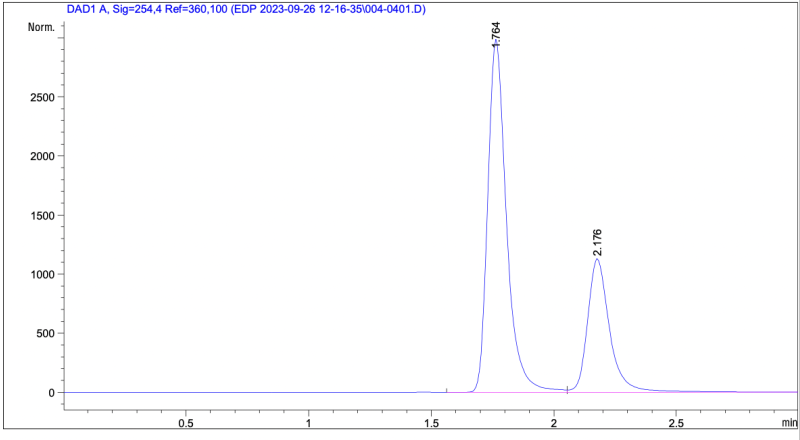Click the 500 y-axis tick label
The width and height of the screenshot is (800, 440).
(46, 334)
